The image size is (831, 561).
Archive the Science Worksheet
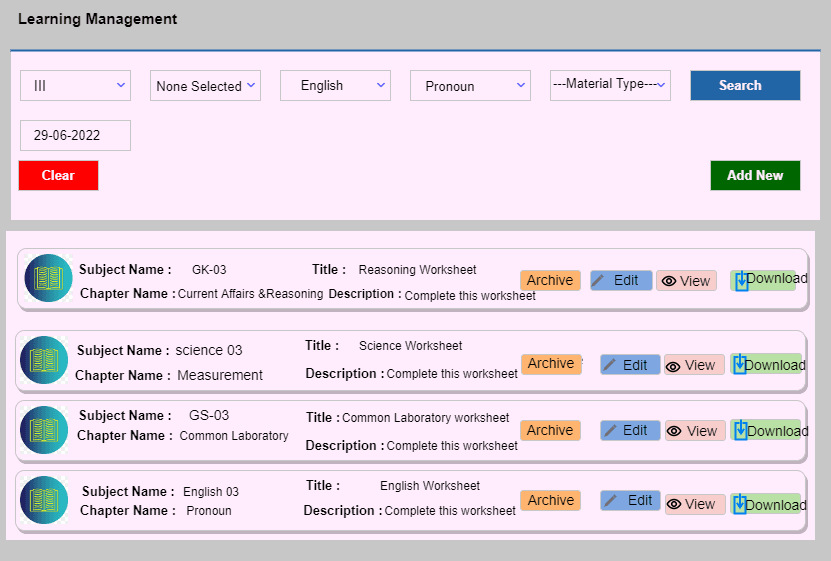pyautogui.click(x=551, y=364)
